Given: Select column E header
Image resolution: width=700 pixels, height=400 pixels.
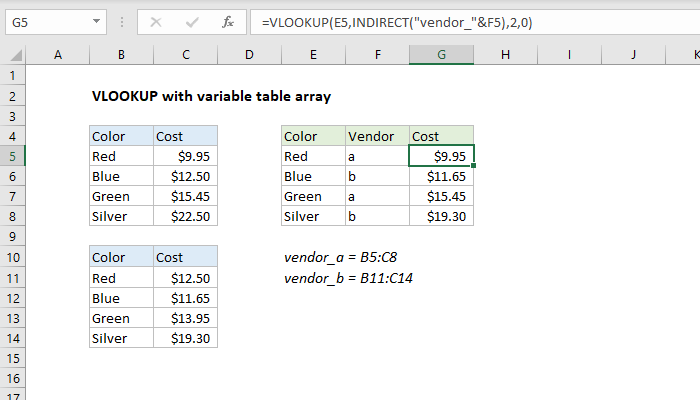Looking at the screenshot, I should coord(313,55).
